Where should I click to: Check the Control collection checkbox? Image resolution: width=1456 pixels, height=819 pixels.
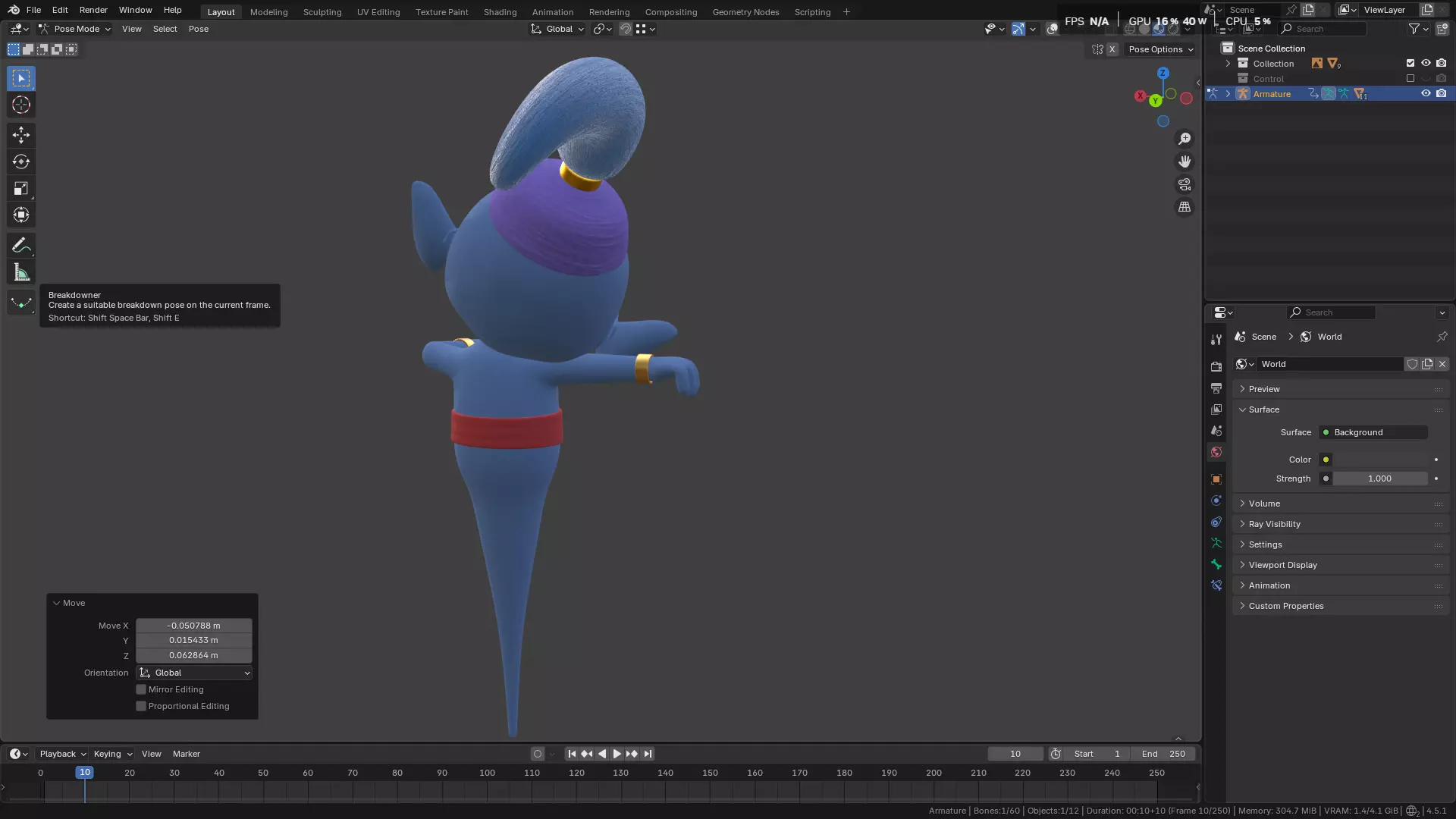tap(1410, 79)
